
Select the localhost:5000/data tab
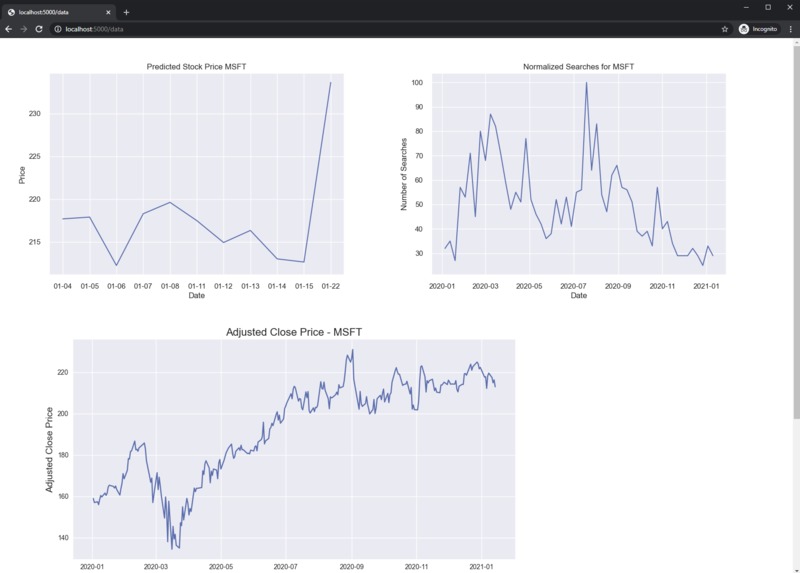[59, 12]
